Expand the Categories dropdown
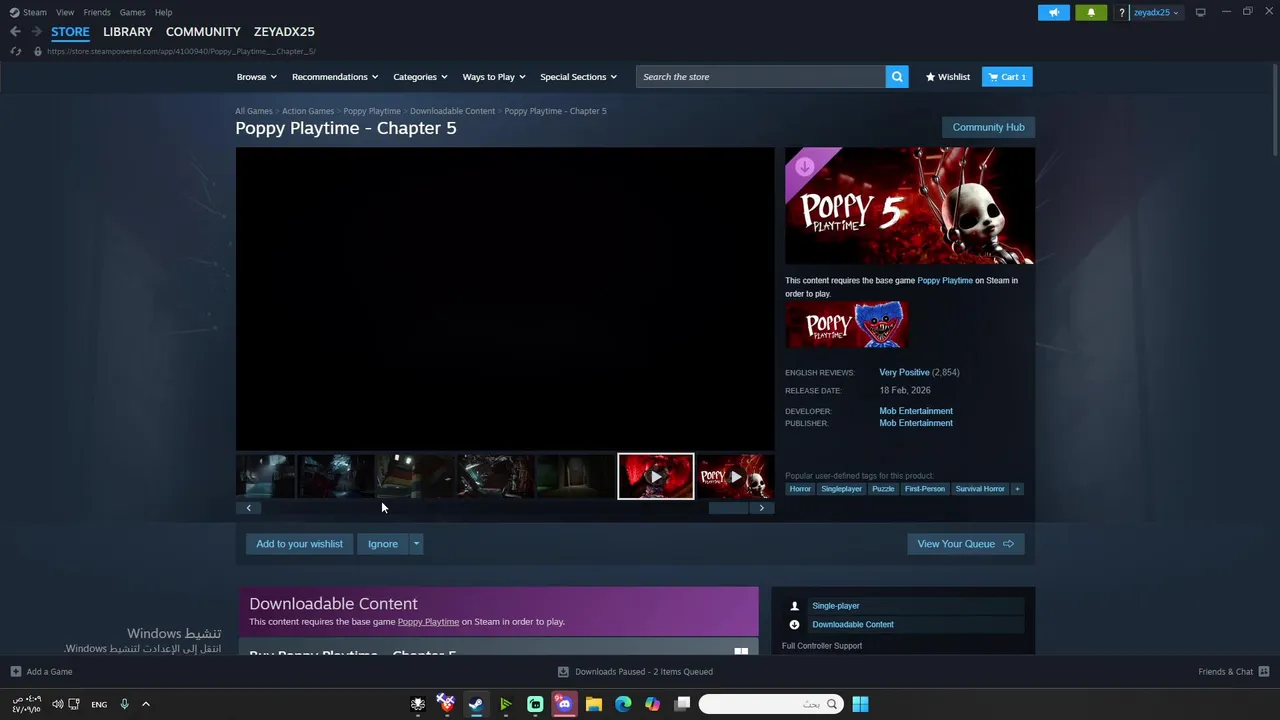The image size is (1280, 720). point(420,77)
